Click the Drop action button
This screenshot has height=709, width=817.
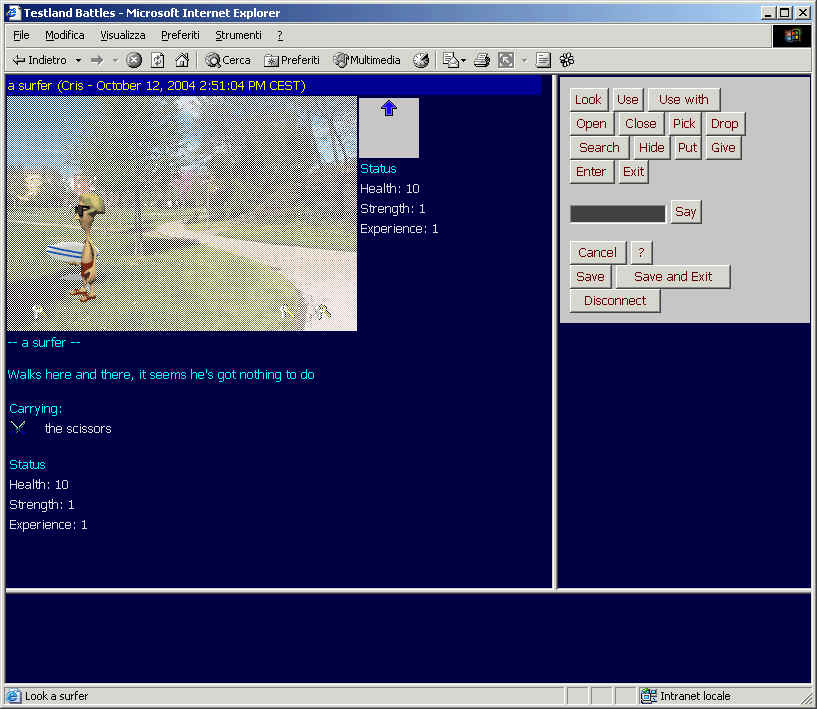pyautogui.click(x=724, y=123)
